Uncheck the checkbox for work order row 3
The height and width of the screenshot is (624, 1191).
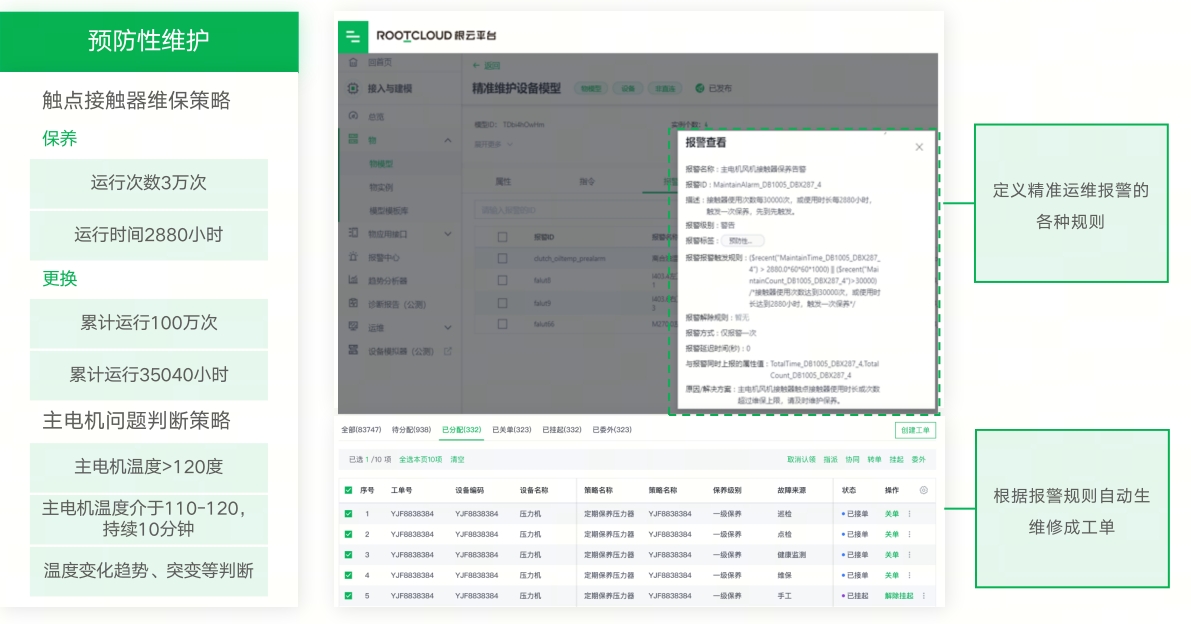[348, 555]
